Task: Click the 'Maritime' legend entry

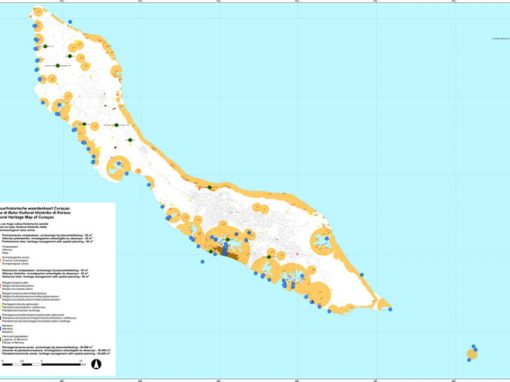Action: (7, 332)
